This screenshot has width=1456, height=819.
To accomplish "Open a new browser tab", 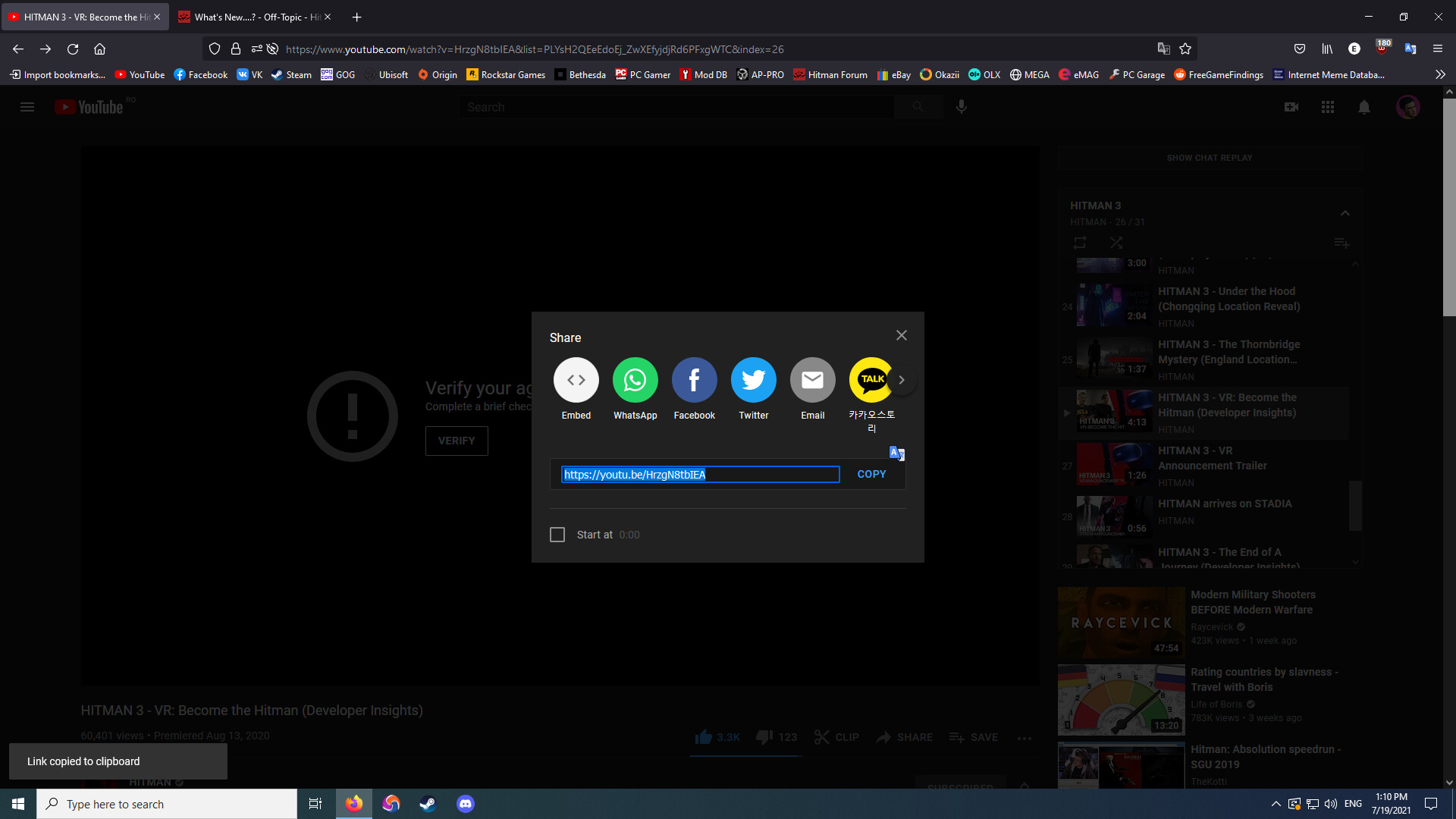I will coord(357,17).
